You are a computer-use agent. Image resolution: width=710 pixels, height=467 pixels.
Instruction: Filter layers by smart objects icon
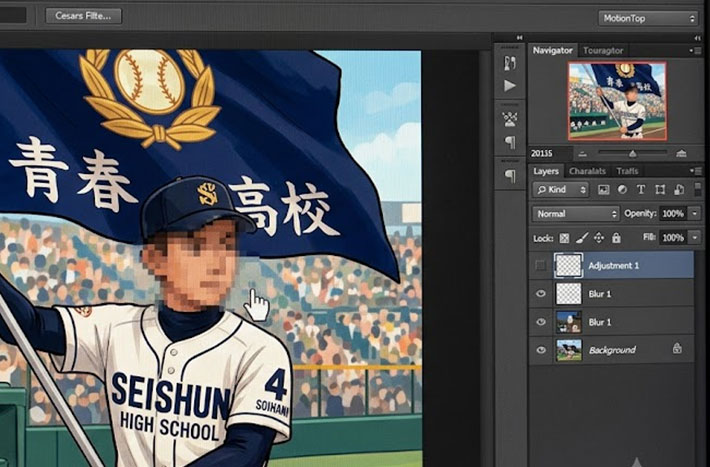click(679, 190)
